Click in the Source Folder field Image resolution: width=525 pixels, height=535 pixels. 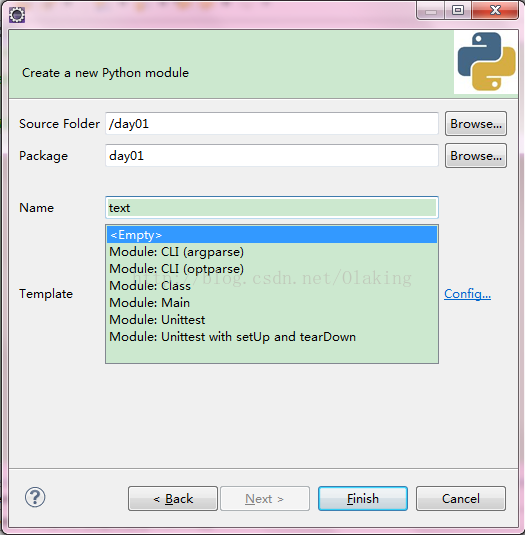tap(272, 124)
